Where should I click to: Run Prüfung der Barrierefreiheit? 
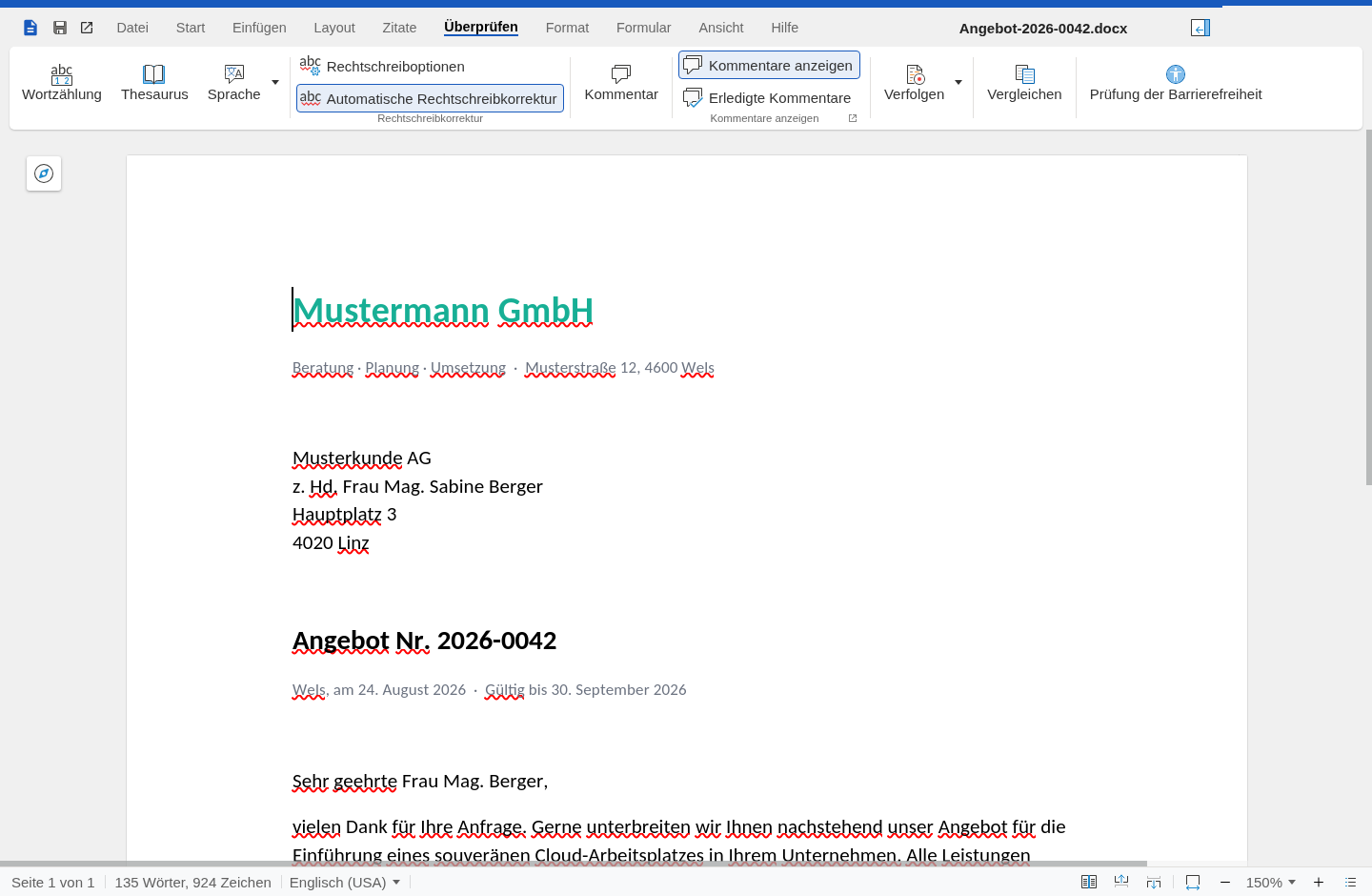tap(1176, 84)
